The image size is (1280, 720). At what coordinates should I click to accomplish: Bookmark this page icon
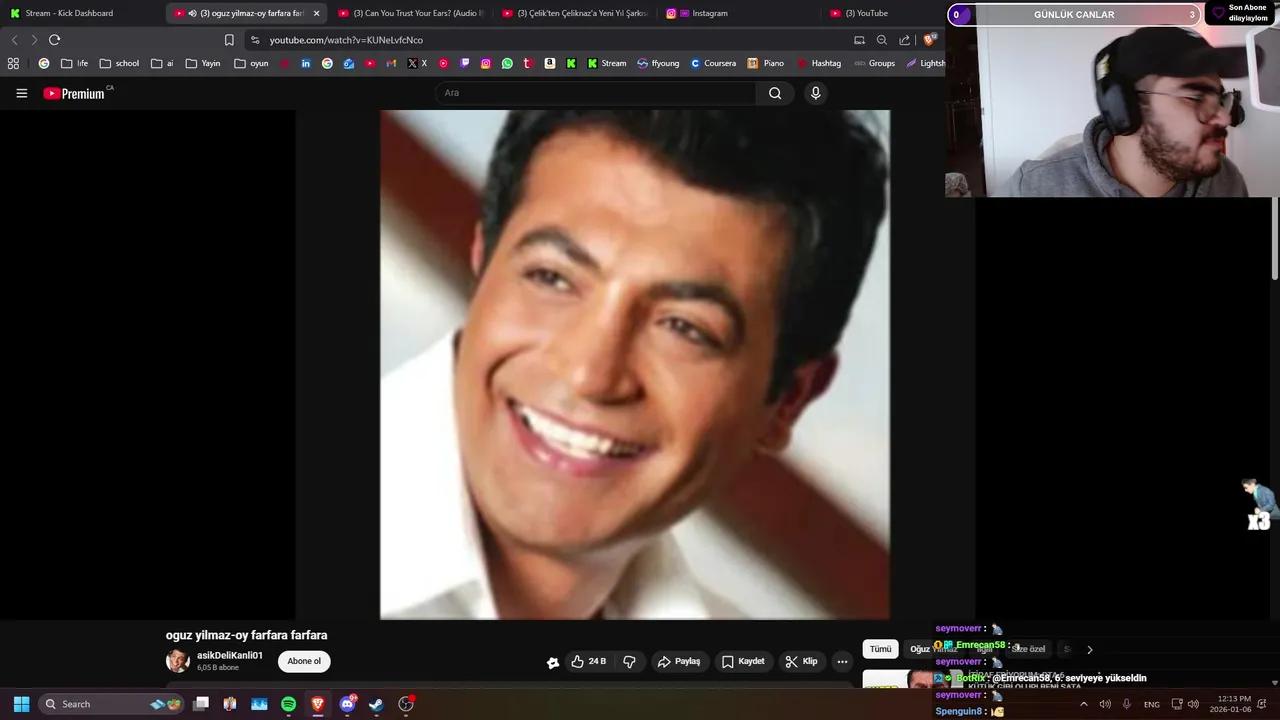(x=229, y=40)
